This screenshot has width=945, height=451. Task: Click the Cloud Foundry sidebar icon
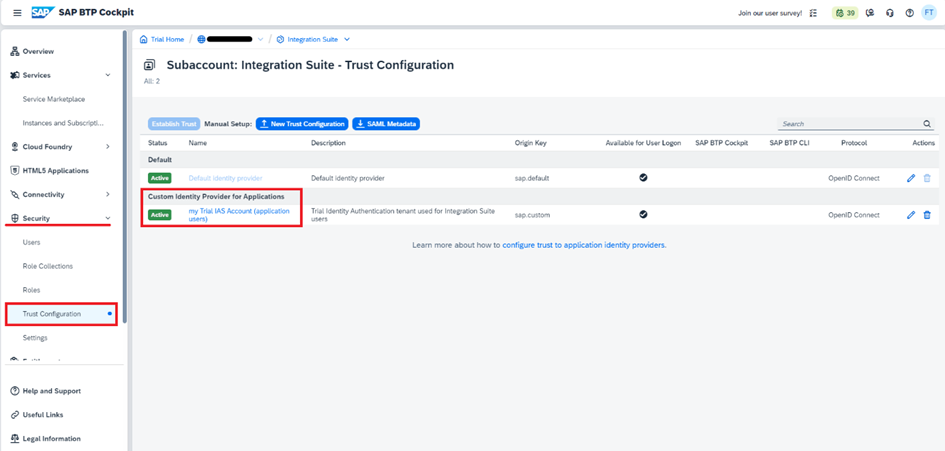(15, 147)
